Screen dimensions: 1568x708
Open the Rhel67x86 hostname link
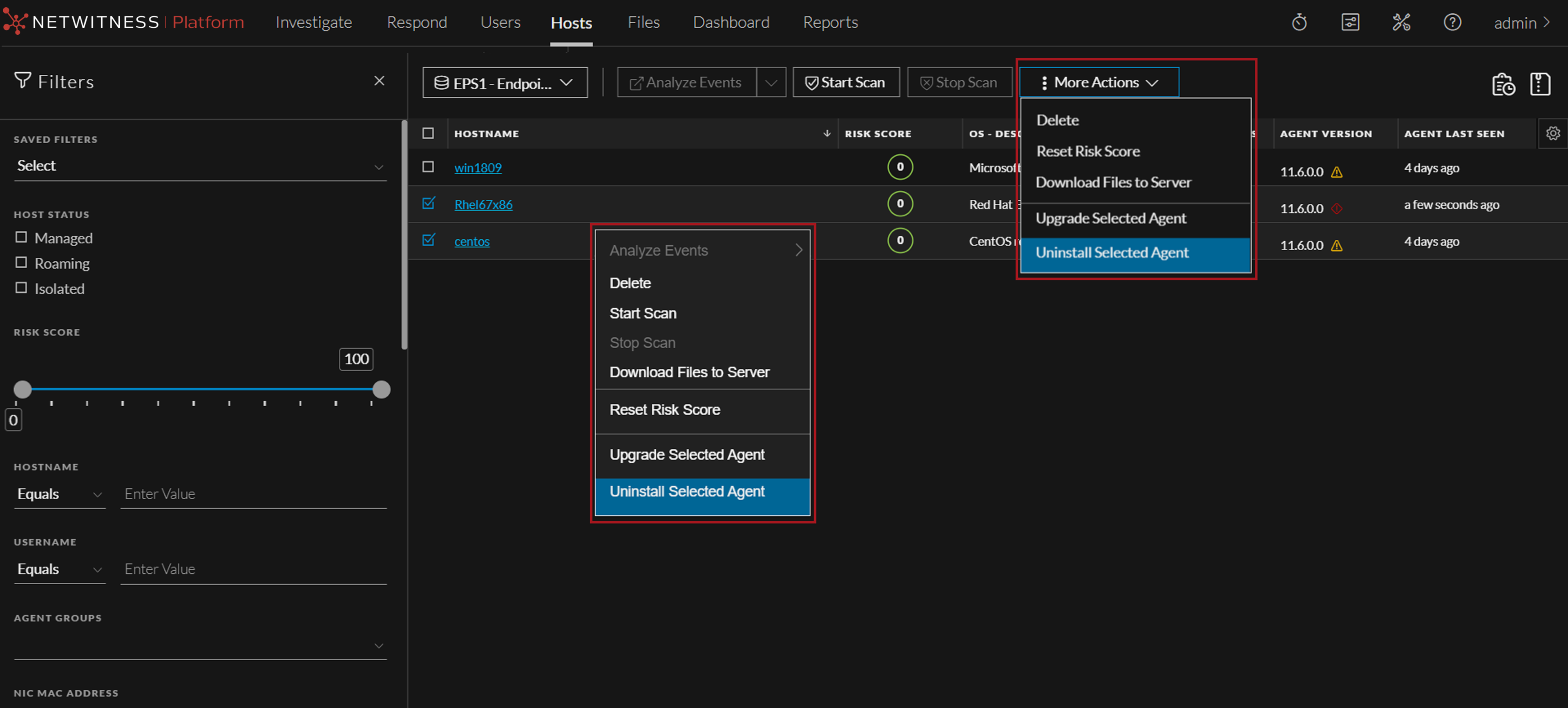coord(483,205)
